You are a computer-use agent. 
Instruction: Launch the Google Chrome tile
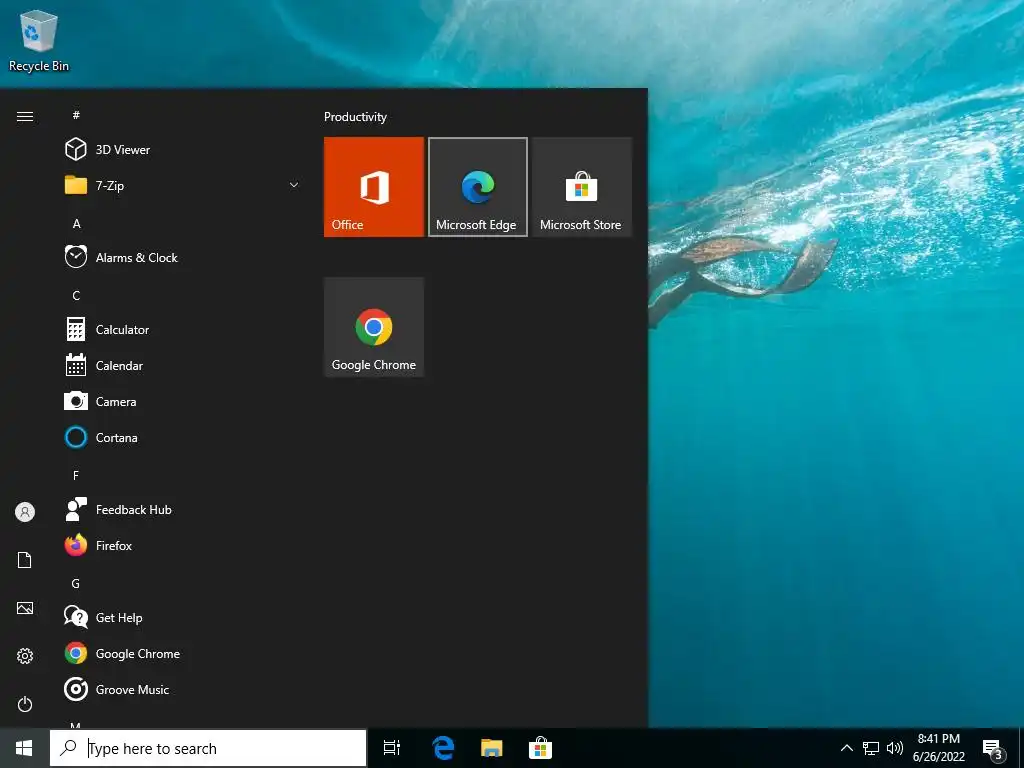pyautogui.click(x=374, y=327)
